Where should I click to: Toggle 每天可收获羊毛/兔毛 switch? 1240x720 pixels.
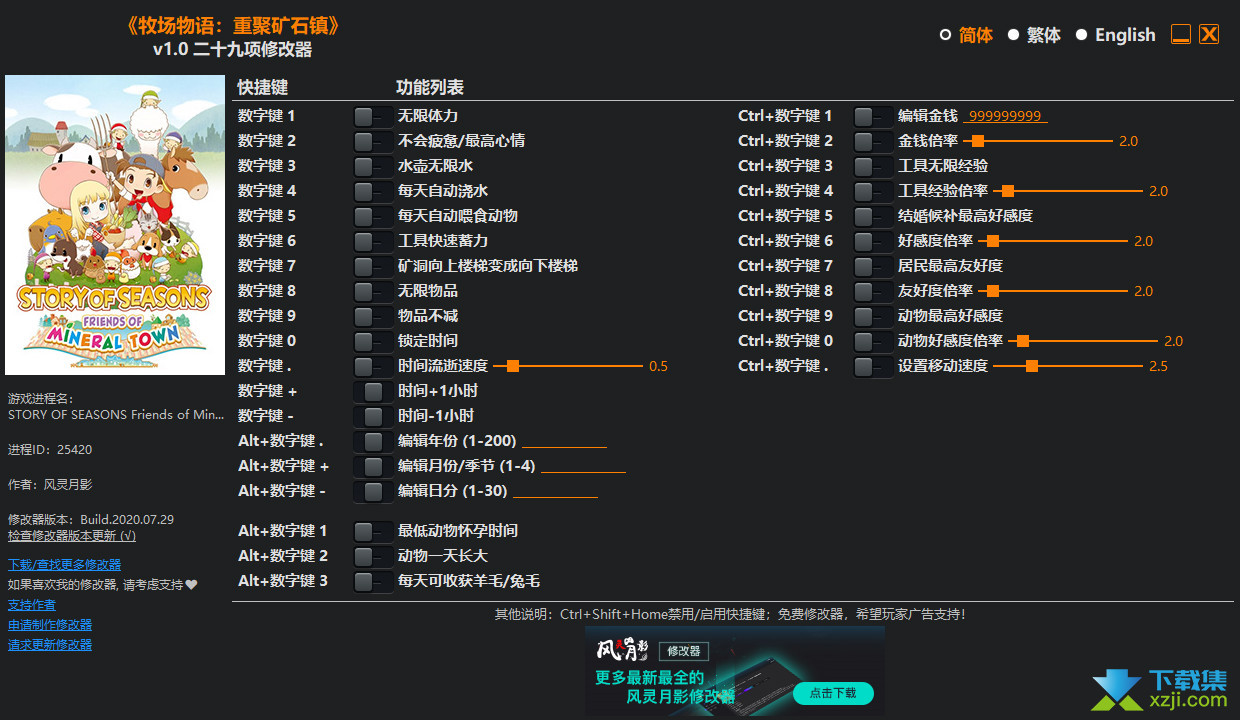[x=373, y=581]
